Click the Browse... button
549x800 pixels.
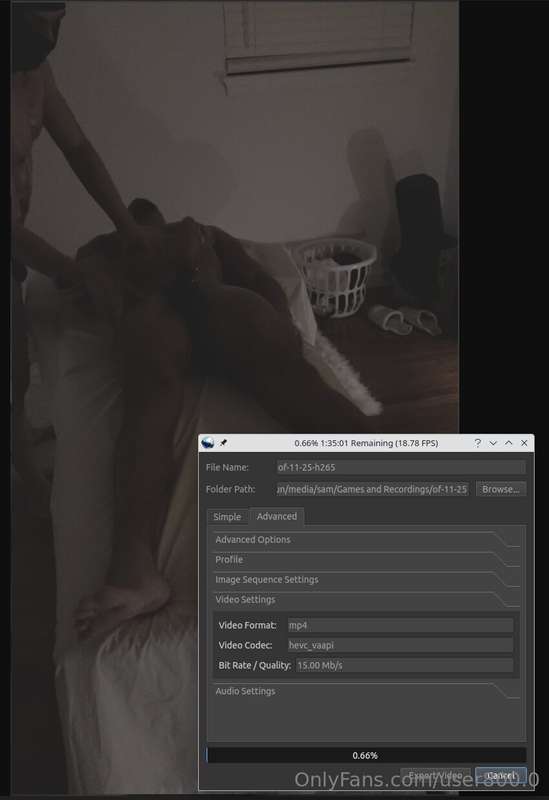coord(501,489)
